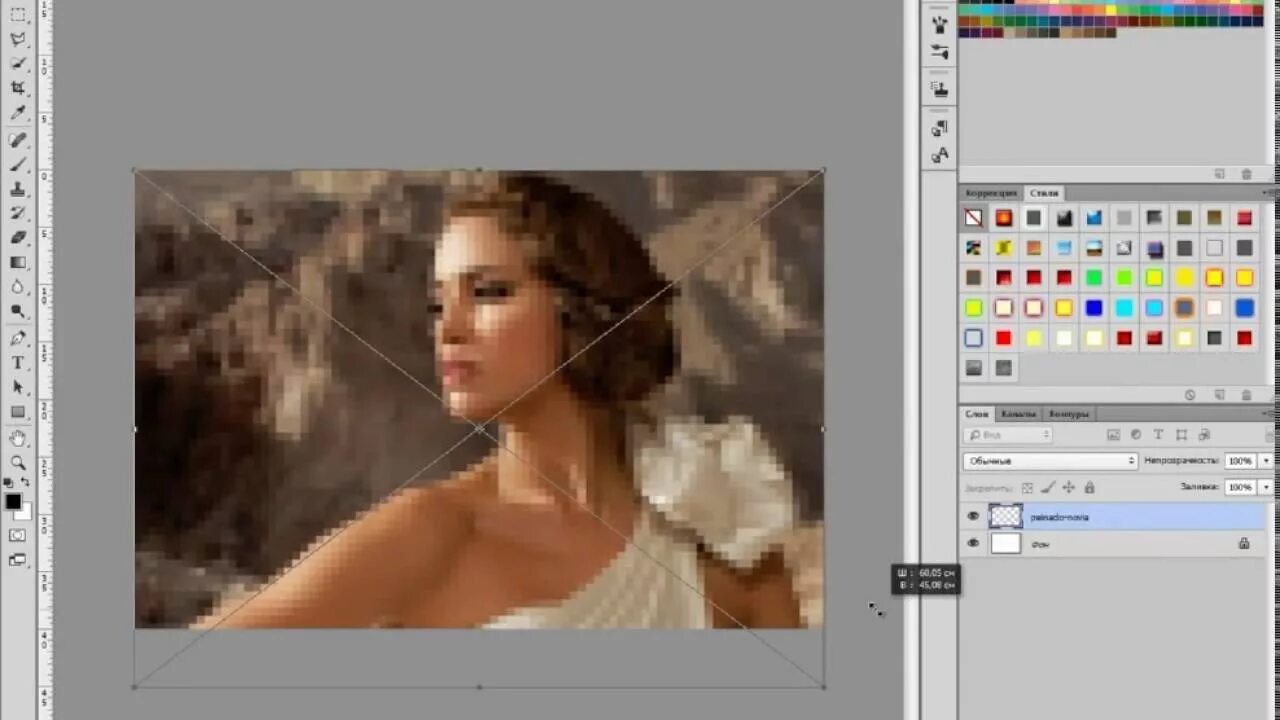Open the background color picker
Viewport: 1280px width, 720px height.
tap(25, 514)
